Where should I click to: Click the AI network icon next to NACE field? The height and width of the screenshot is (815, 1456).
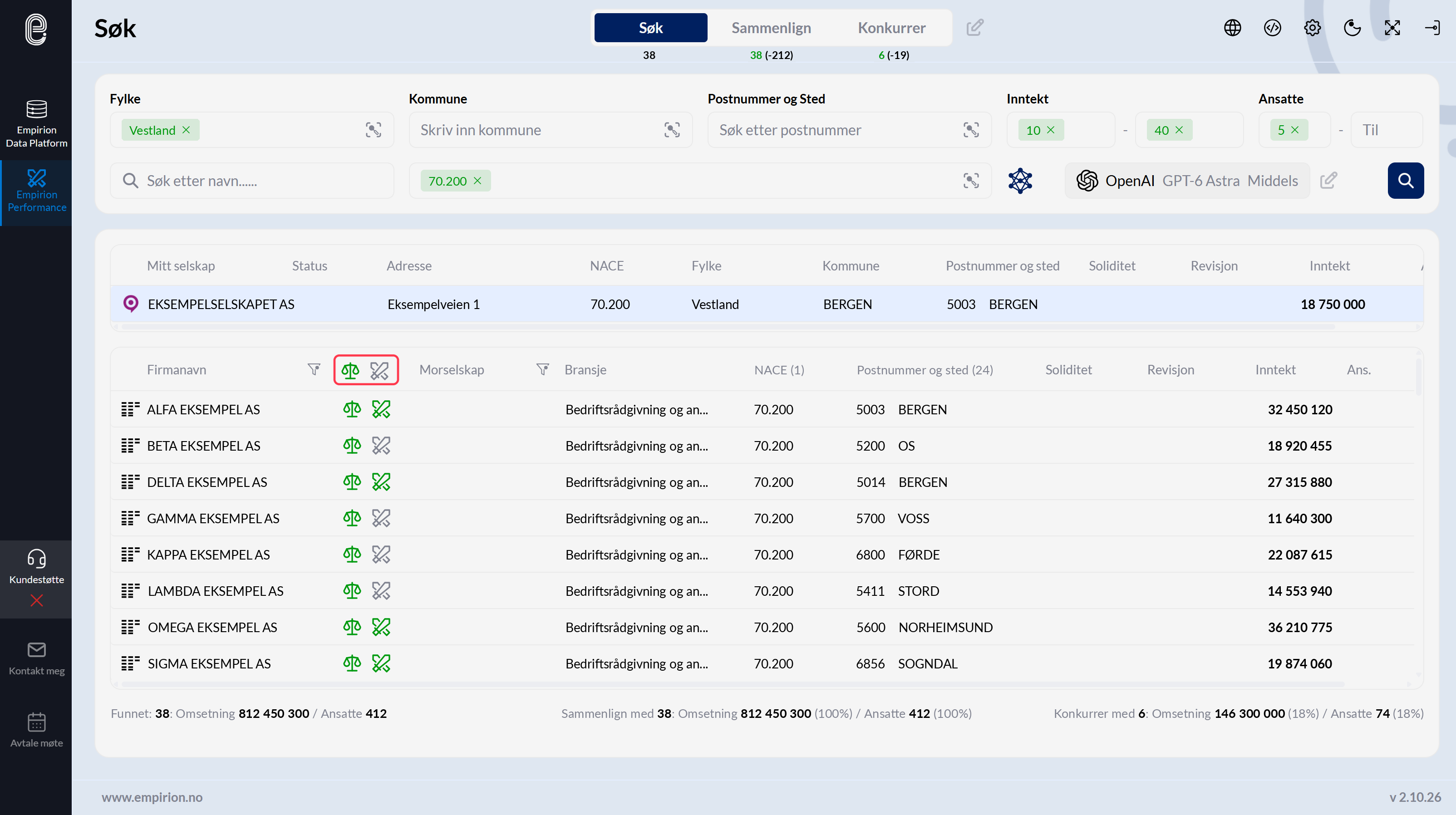[x=1020, y=181]
